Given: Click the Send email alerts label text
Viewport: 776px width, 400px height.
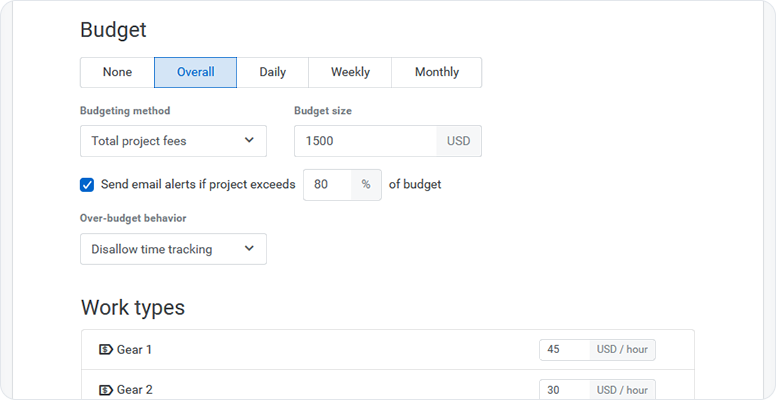Looking at the screenshot, I should coord(198,185).
